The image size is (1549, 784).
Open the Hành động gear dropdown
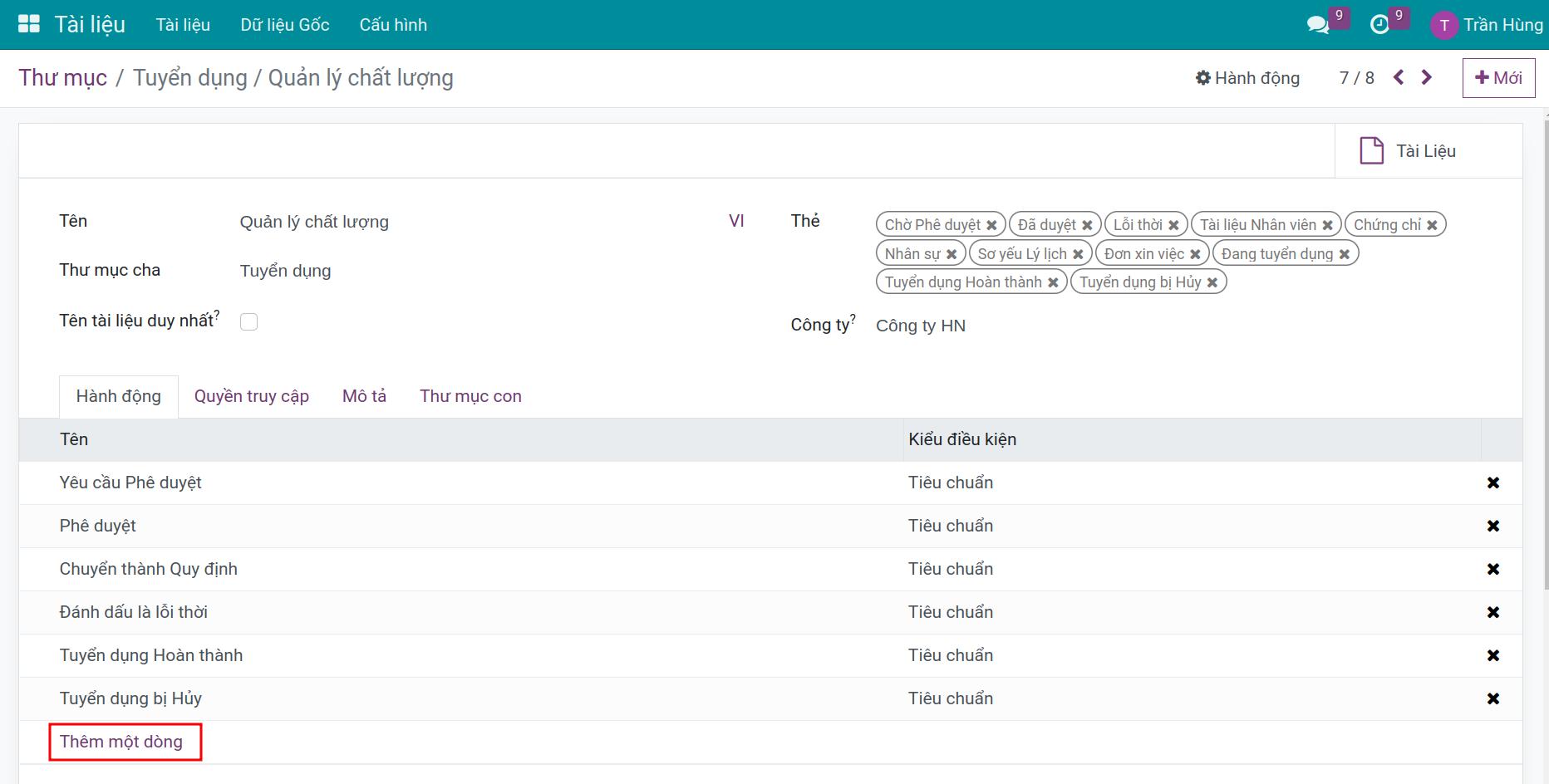1247,78
